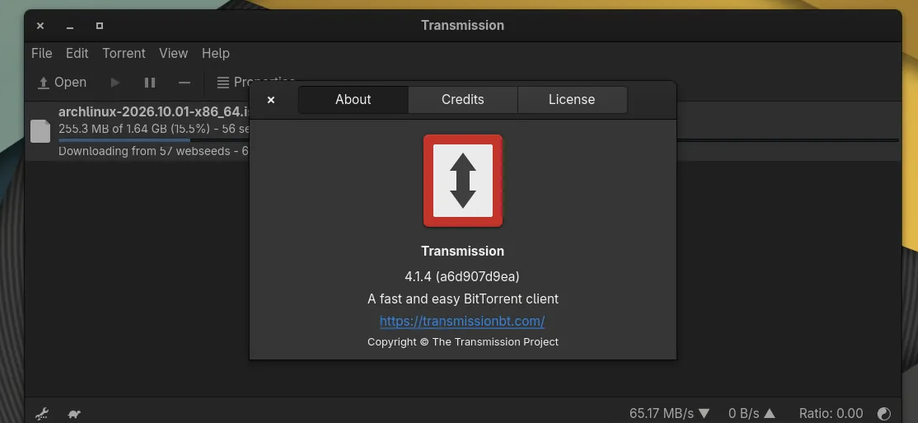This screenshot has width=918, height=423.
Task: Open the View menu
Action: click(173, 53)
